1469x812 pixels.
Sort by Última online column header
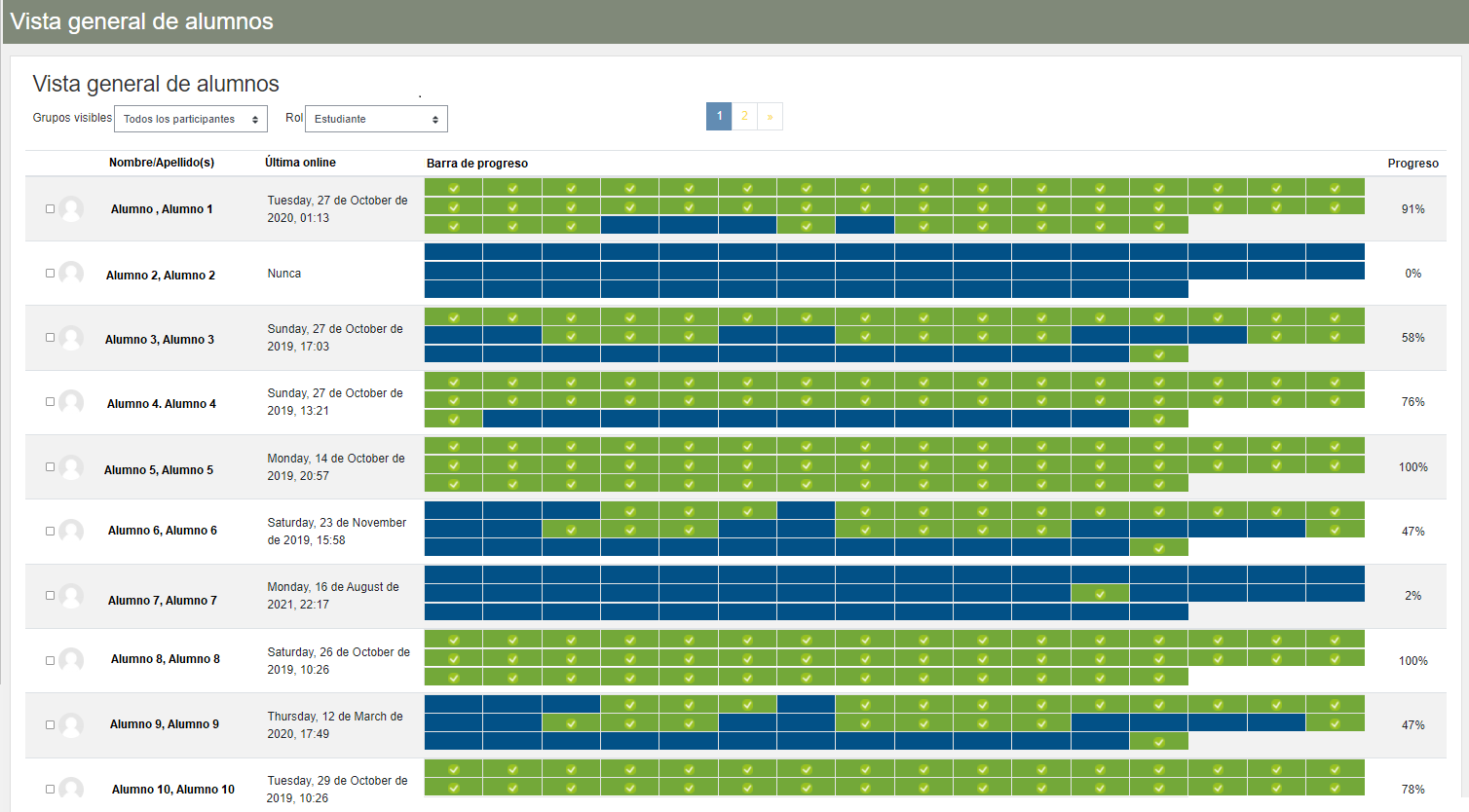(x=300, y=163)
